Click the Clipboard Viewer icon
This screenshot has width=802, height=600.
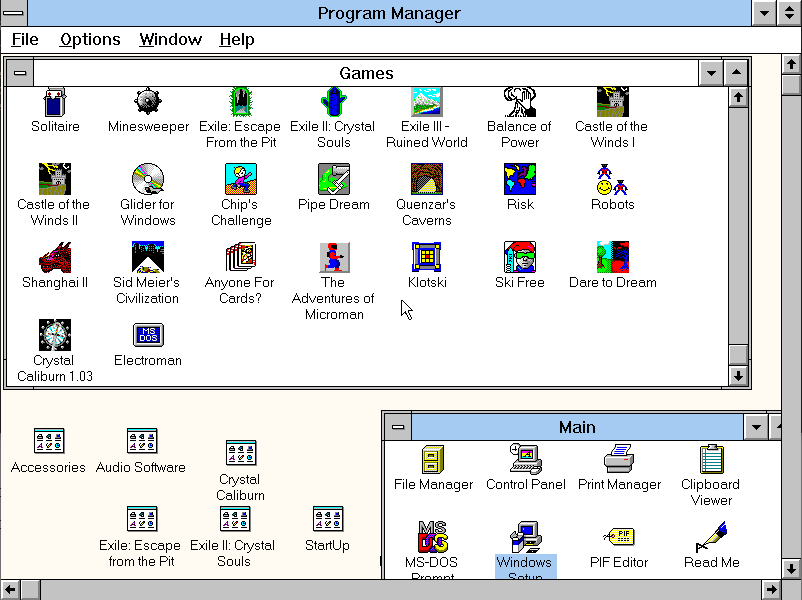pyautogui.click(x=711, y=459)
